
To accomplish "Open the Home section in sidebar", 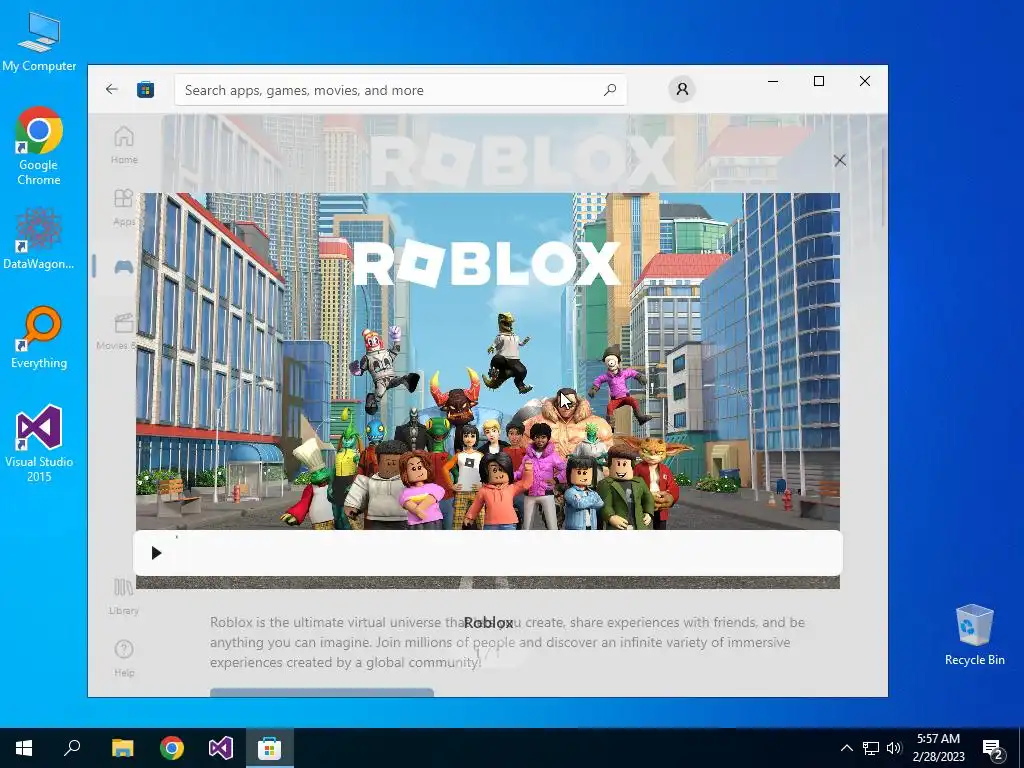I will tap(124, 146).
